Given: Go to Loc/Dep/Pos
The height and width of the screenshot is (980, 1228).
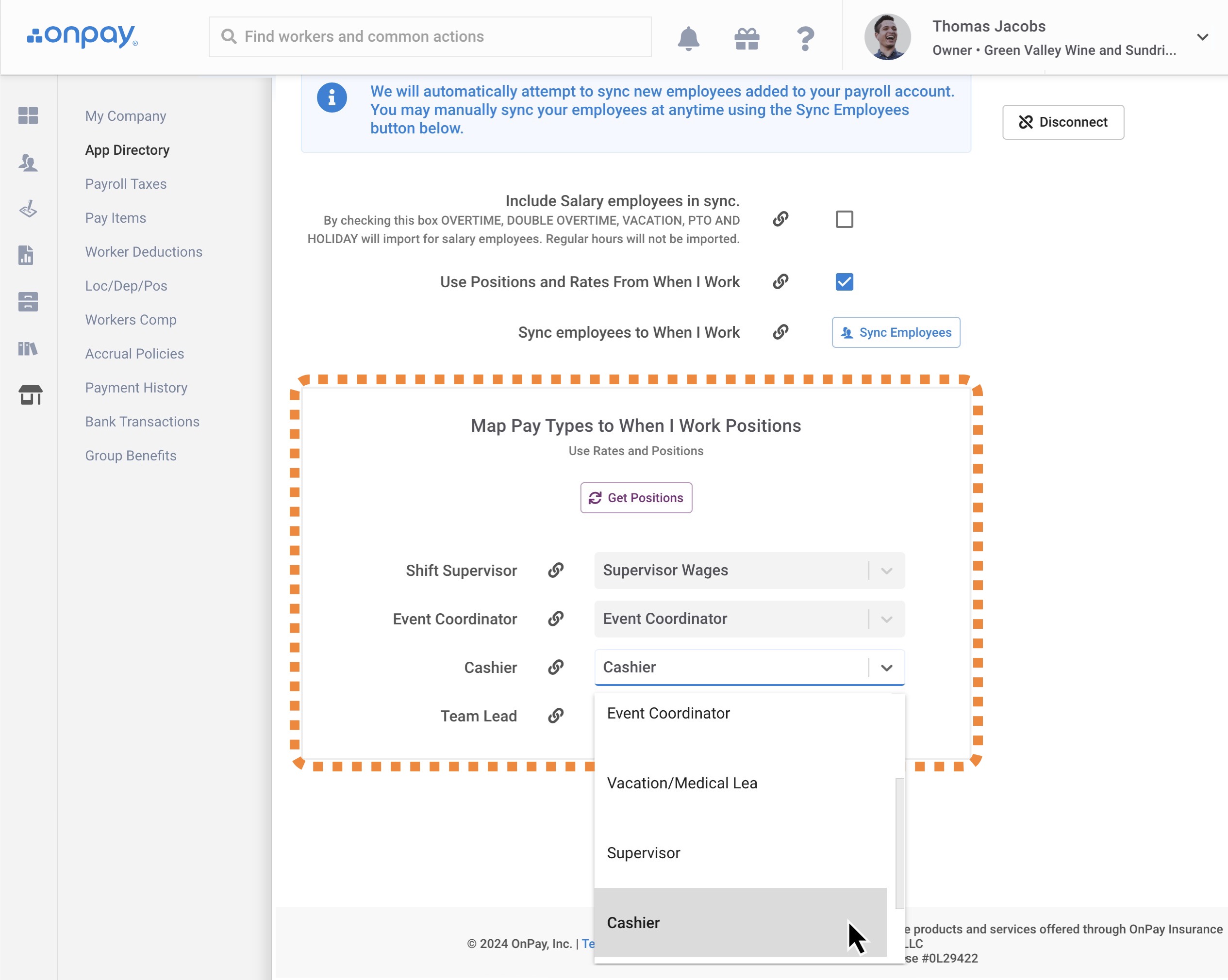Looking at the screenshot, I should (x=127, y=286).
